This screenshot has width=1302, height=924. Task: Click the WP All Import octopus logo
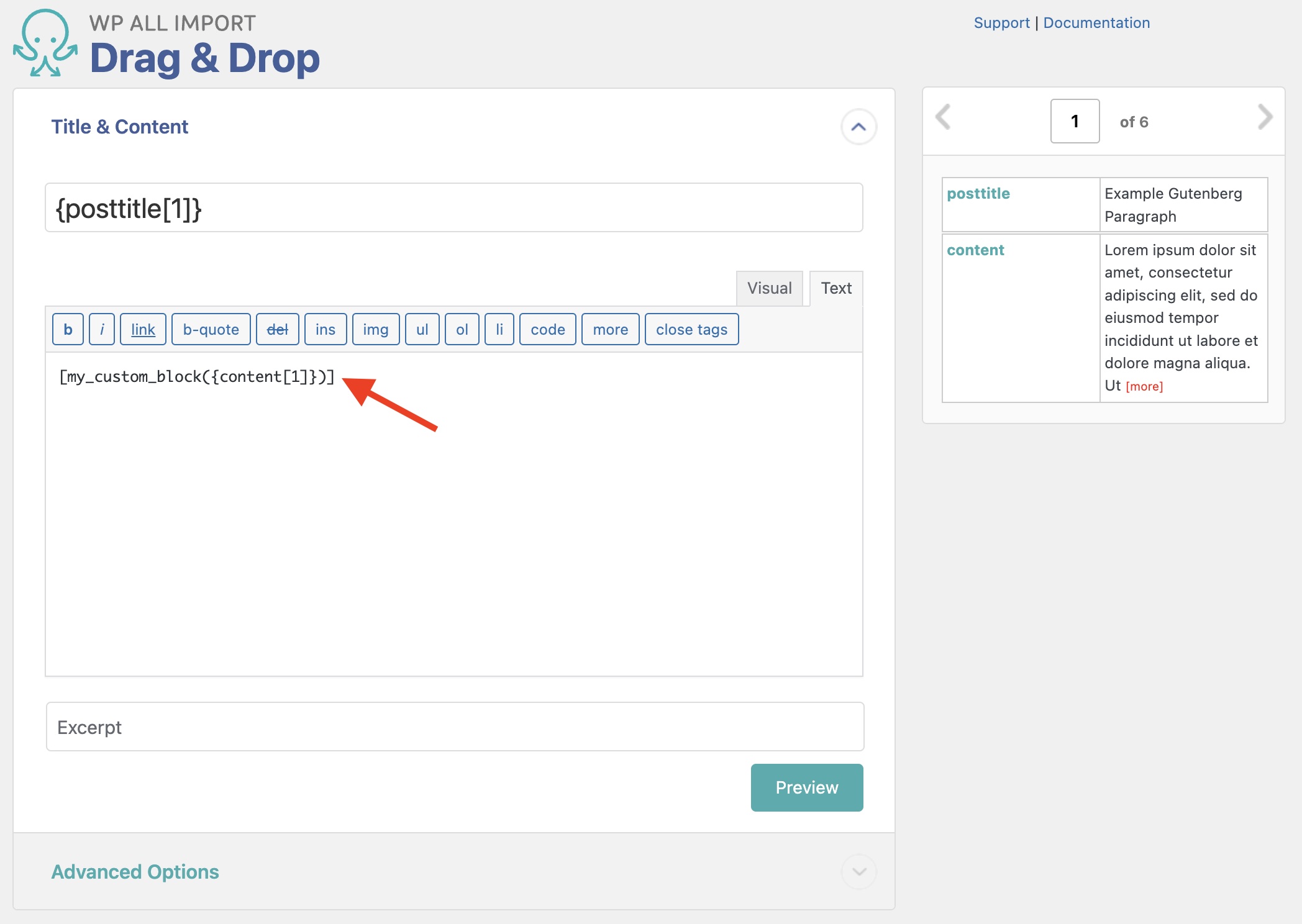coord(45,43)
